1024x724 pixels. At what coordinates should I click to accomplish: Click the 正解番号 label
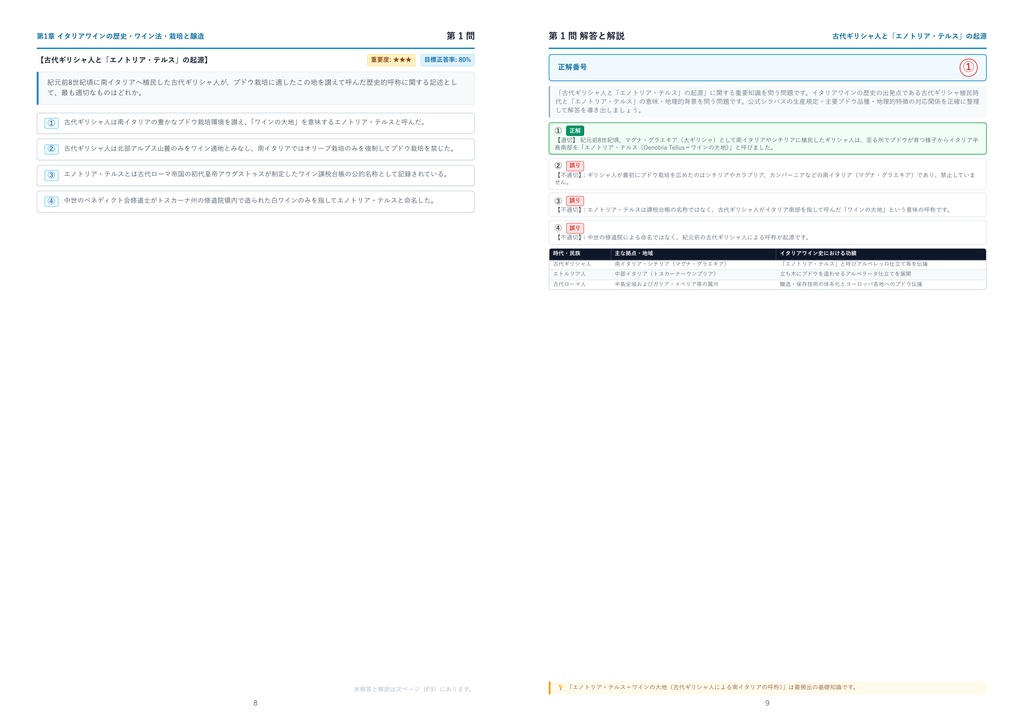coord(572,67)
